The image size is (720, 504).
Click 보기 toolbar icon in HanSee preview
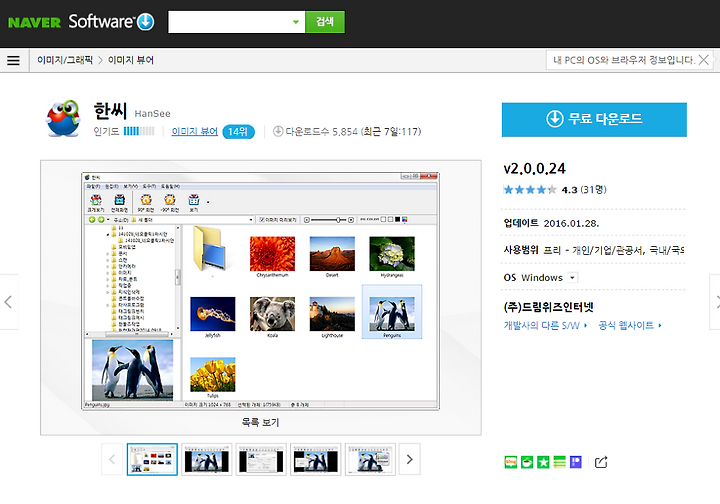pyautogui.click(x=194, y=202)
